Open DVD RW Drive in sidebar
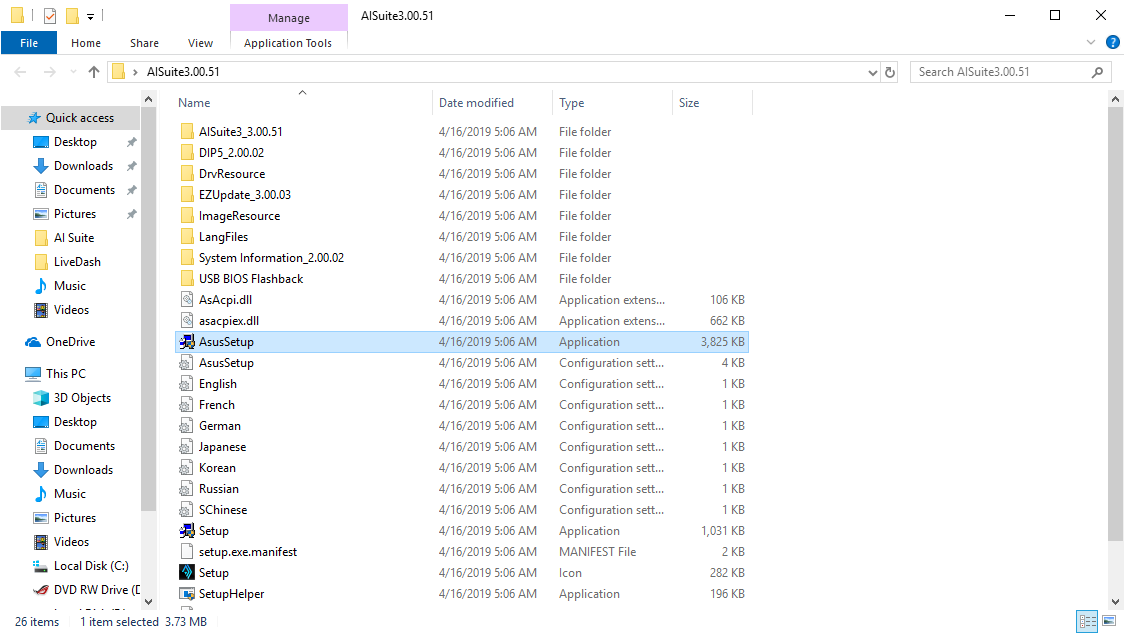 [x=86, y=590]
